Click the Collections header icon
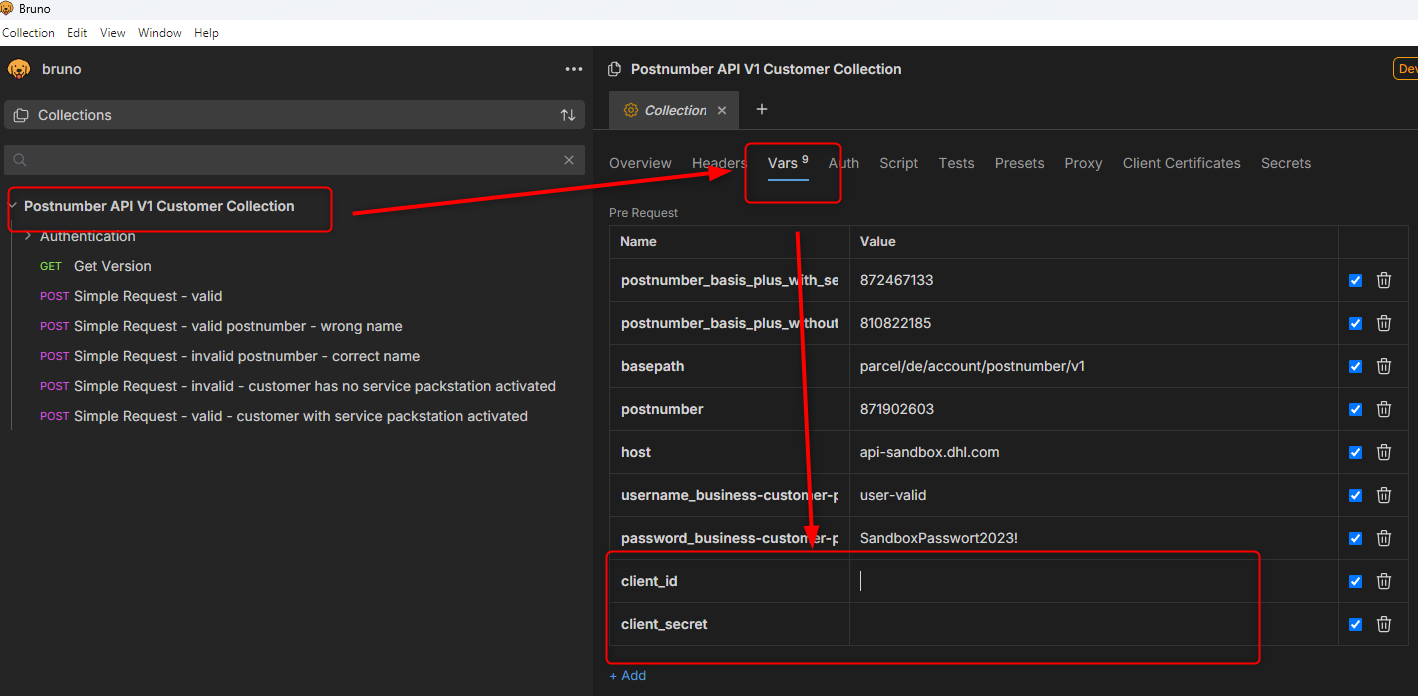This screenshot has width=1418, height=696. 21,115
